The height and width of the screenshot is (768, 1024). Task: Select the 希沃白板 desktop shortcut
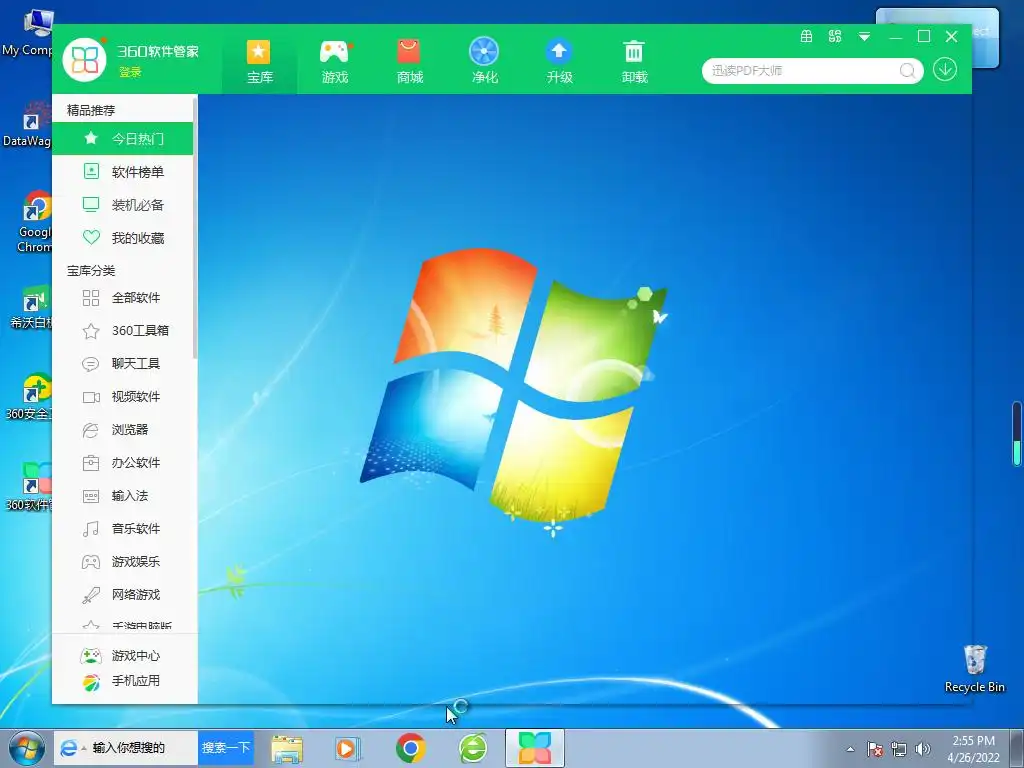coord(31,307)
